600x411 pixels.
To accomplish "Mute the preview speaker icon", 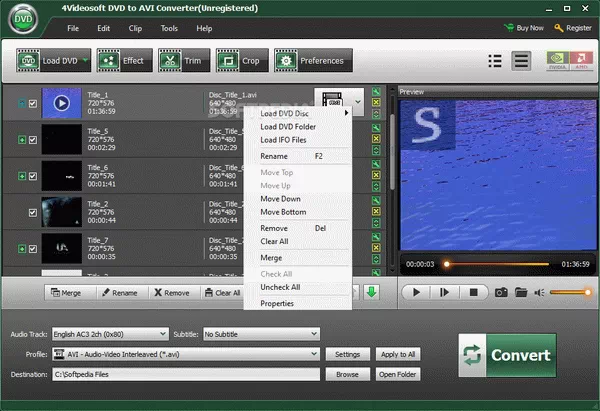I will pyautogui.click(x=539, y=293).
